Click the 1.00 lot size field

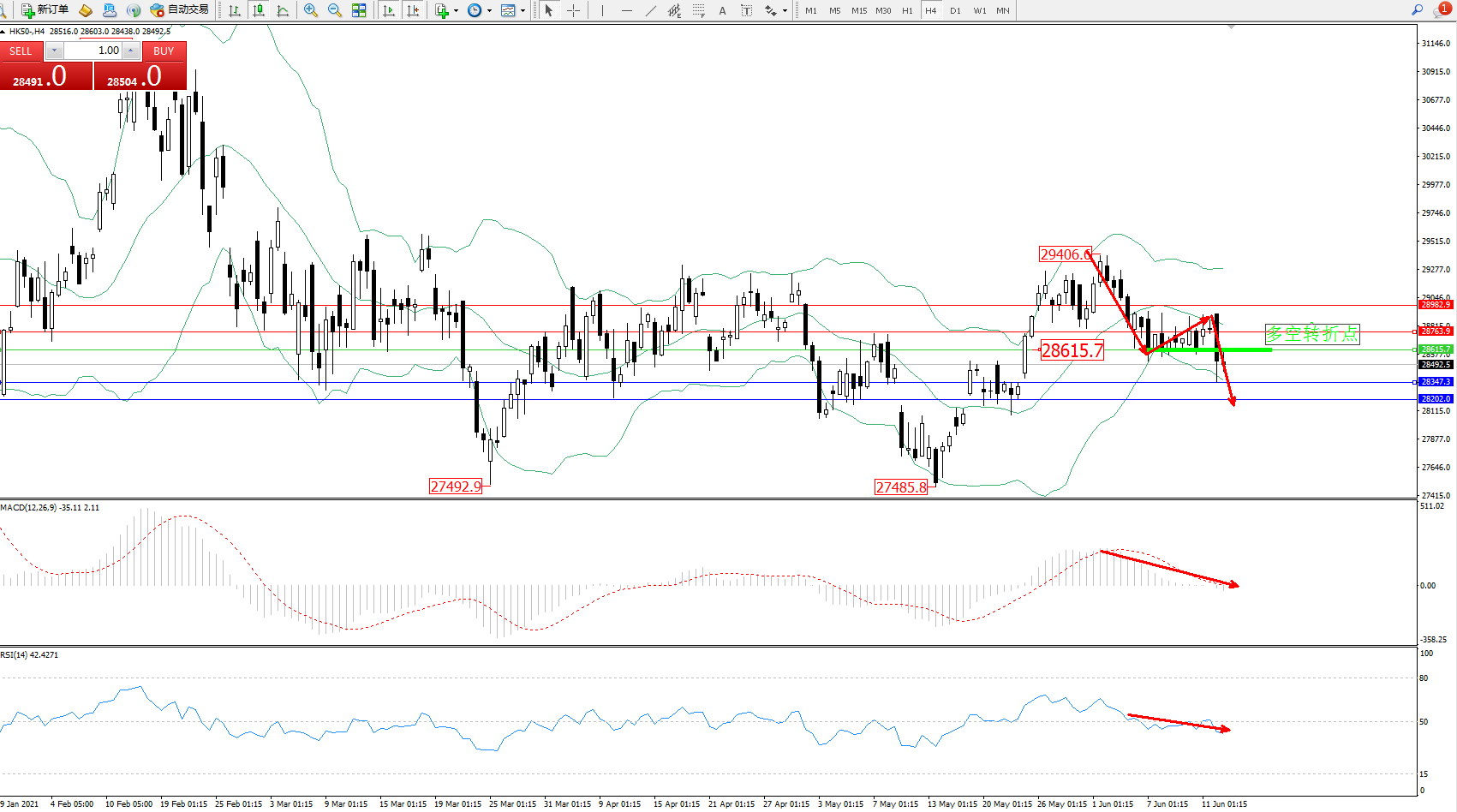[x=93, y=51]
